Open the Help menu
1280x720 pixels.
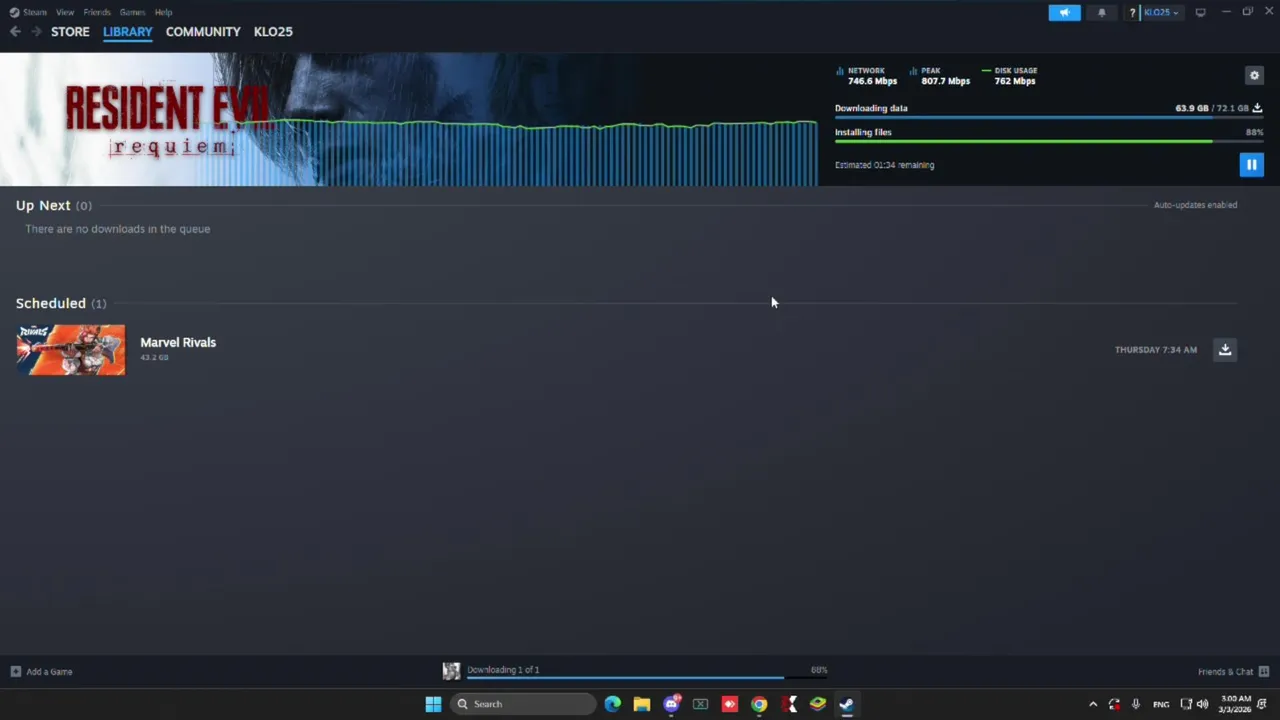[x=163, y=12]
